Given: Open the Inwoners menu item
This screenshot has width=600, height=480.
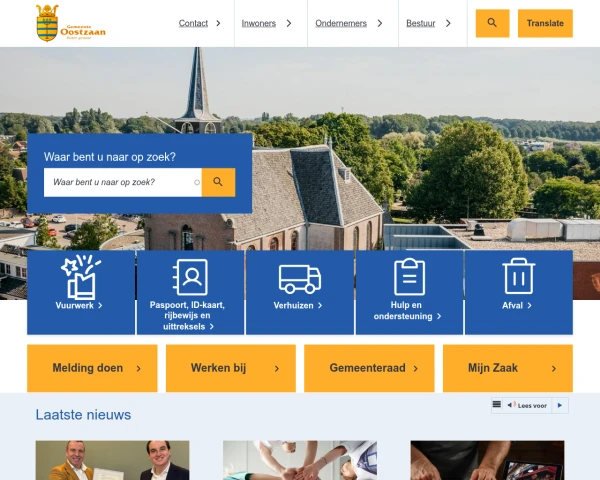Looking at the screenshot, I should [259, 23].
